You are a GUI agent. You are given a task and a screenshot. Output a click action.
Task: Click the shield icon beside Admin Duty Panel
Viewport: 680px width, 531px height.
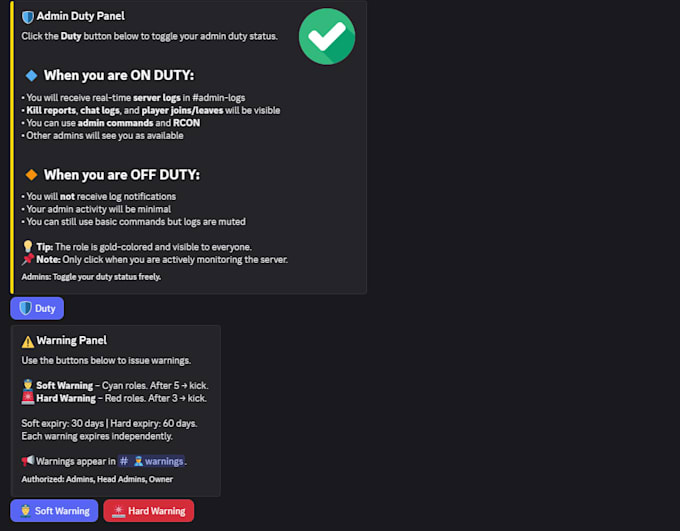click(x=28, y=17)
